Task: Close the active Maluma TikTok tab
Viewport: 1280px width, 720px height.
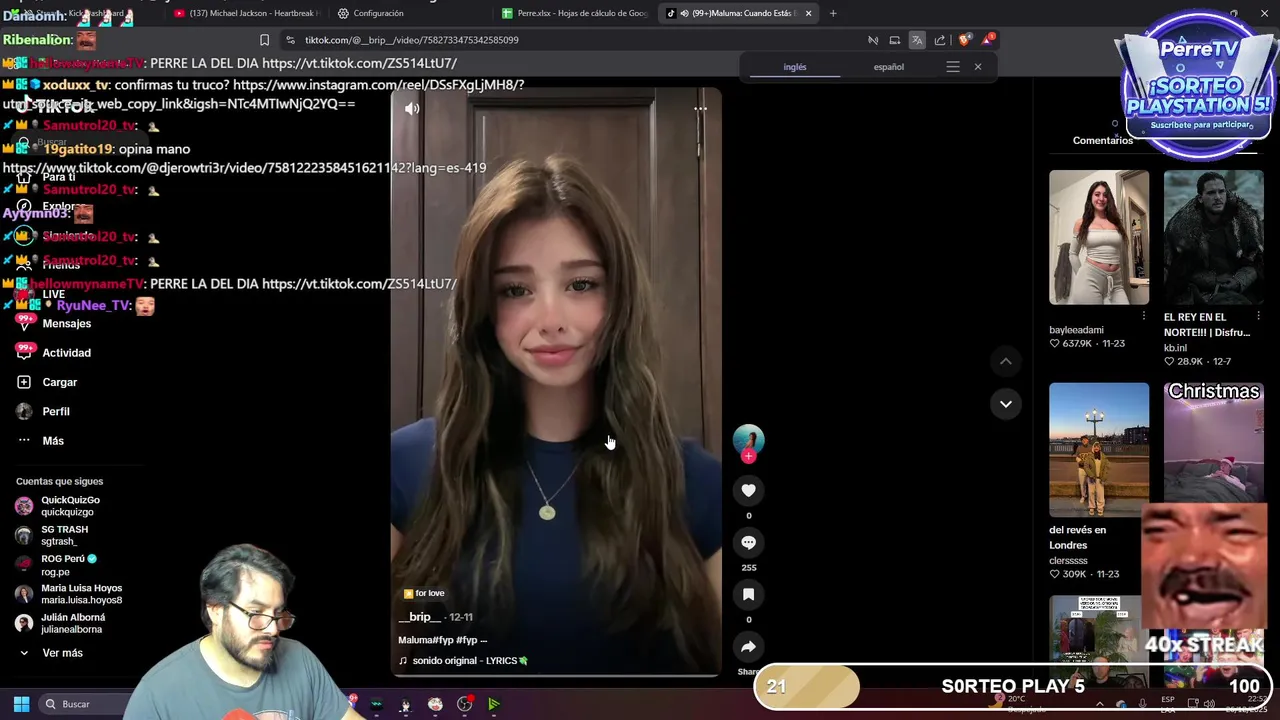Action: point(808,13)
